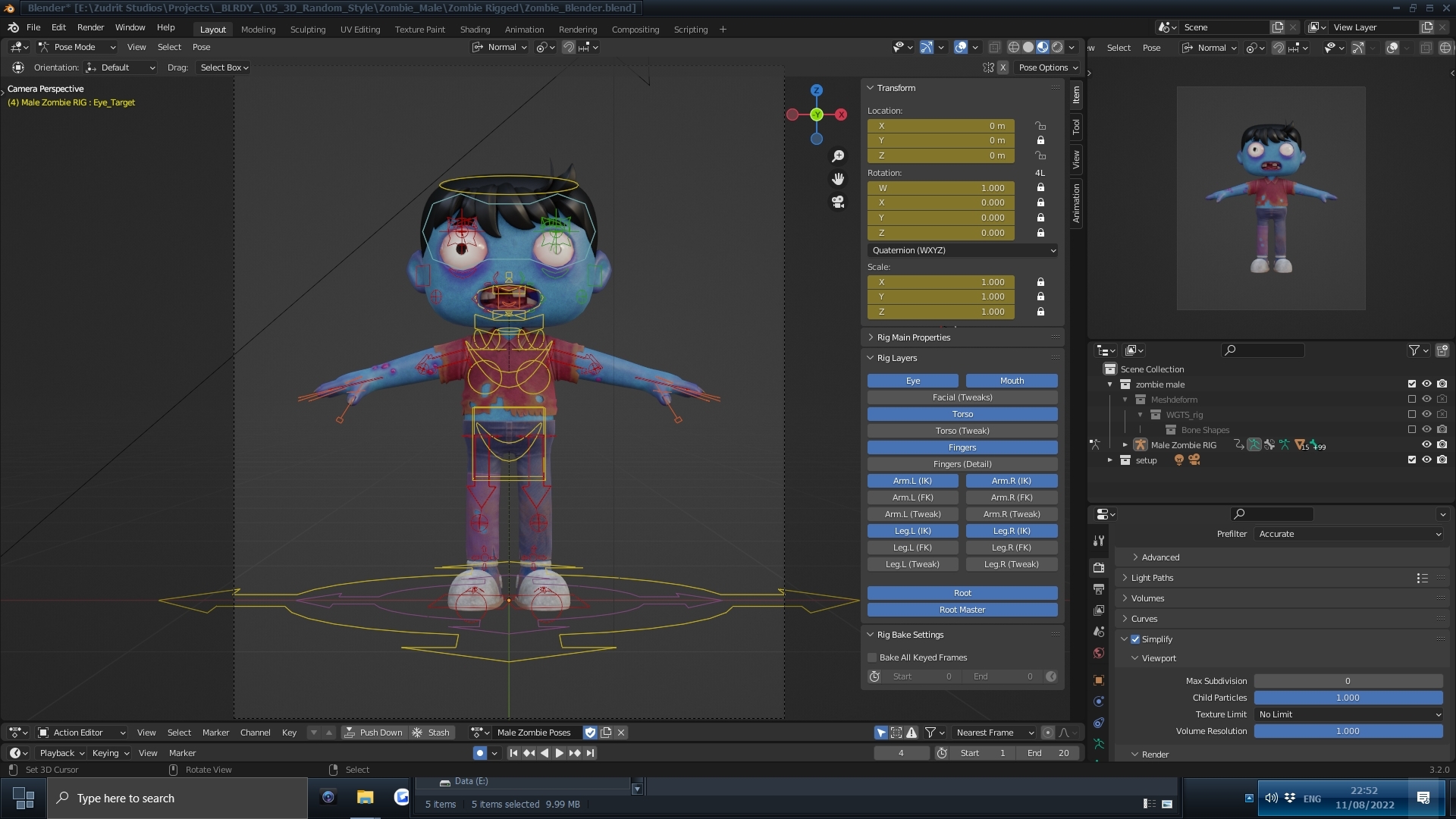Open the Render menu
The image size is (1456, 819).
coord(90,27)
